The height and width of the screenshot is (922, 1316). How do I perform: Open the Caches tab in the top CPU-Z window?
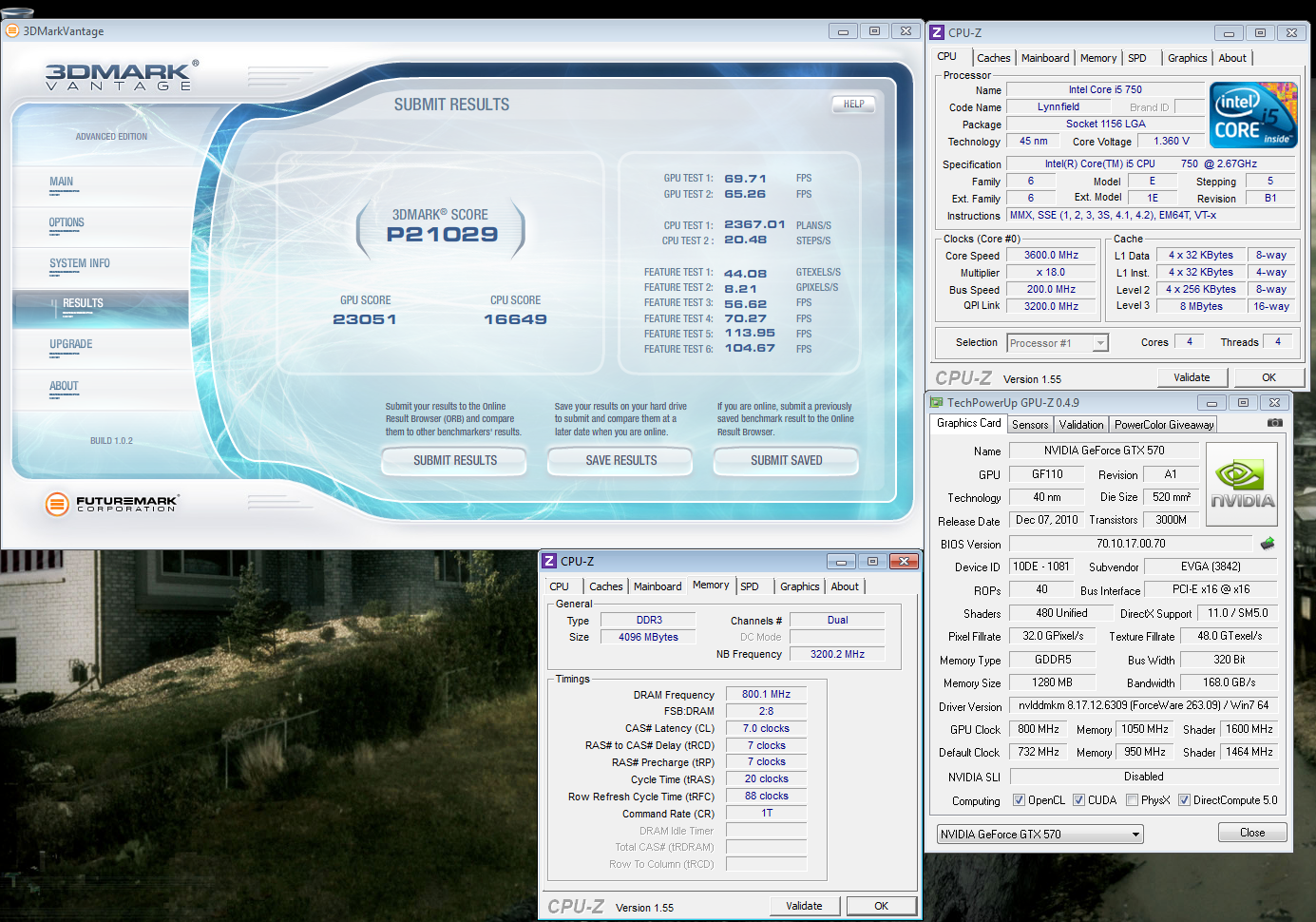[x=994, y=58]
